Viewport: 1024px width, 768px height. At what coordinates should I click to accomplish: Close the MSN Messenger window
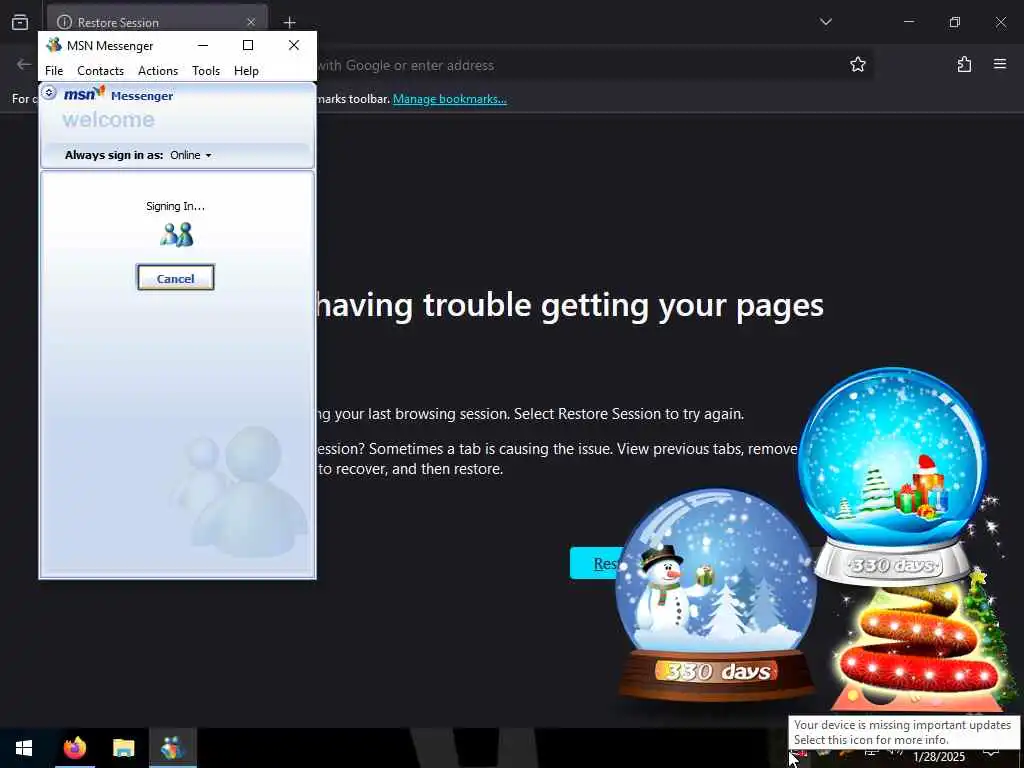(294, 45)
